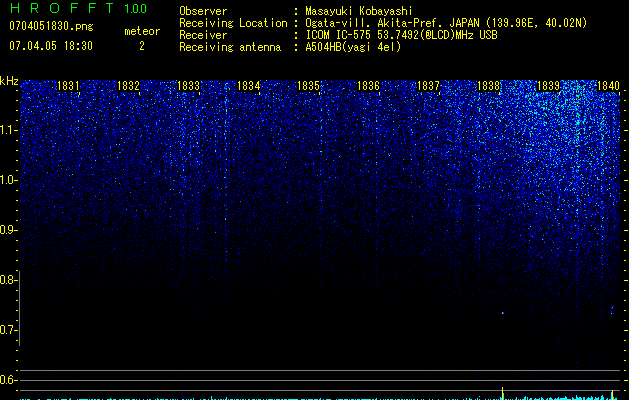Image resolution: width=629 pixels, height=400 pixels.
Task: Select the 1834 time marker
Action: click(249, 86)
